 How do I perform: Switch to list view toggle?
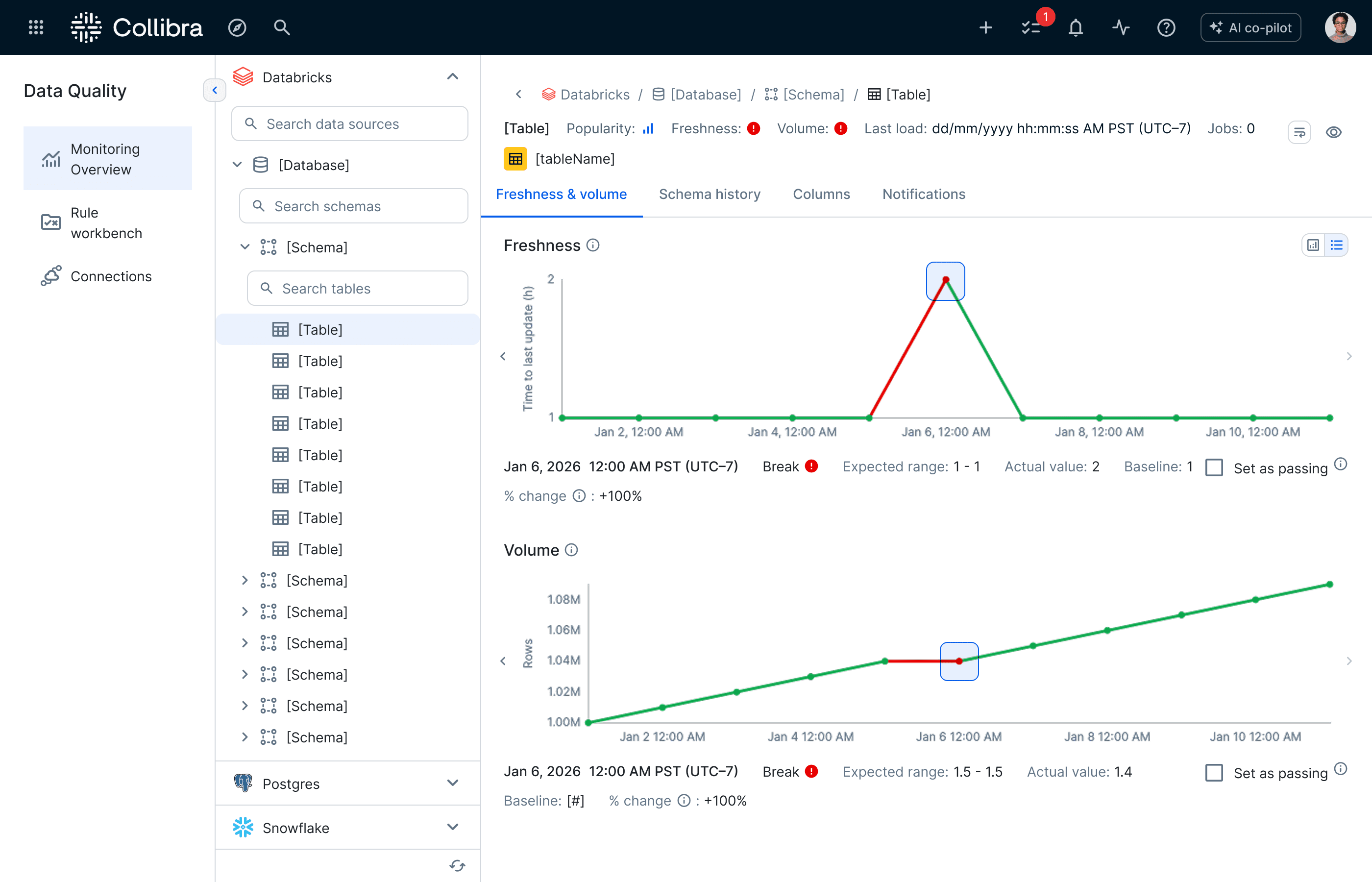click(1337, 245)
